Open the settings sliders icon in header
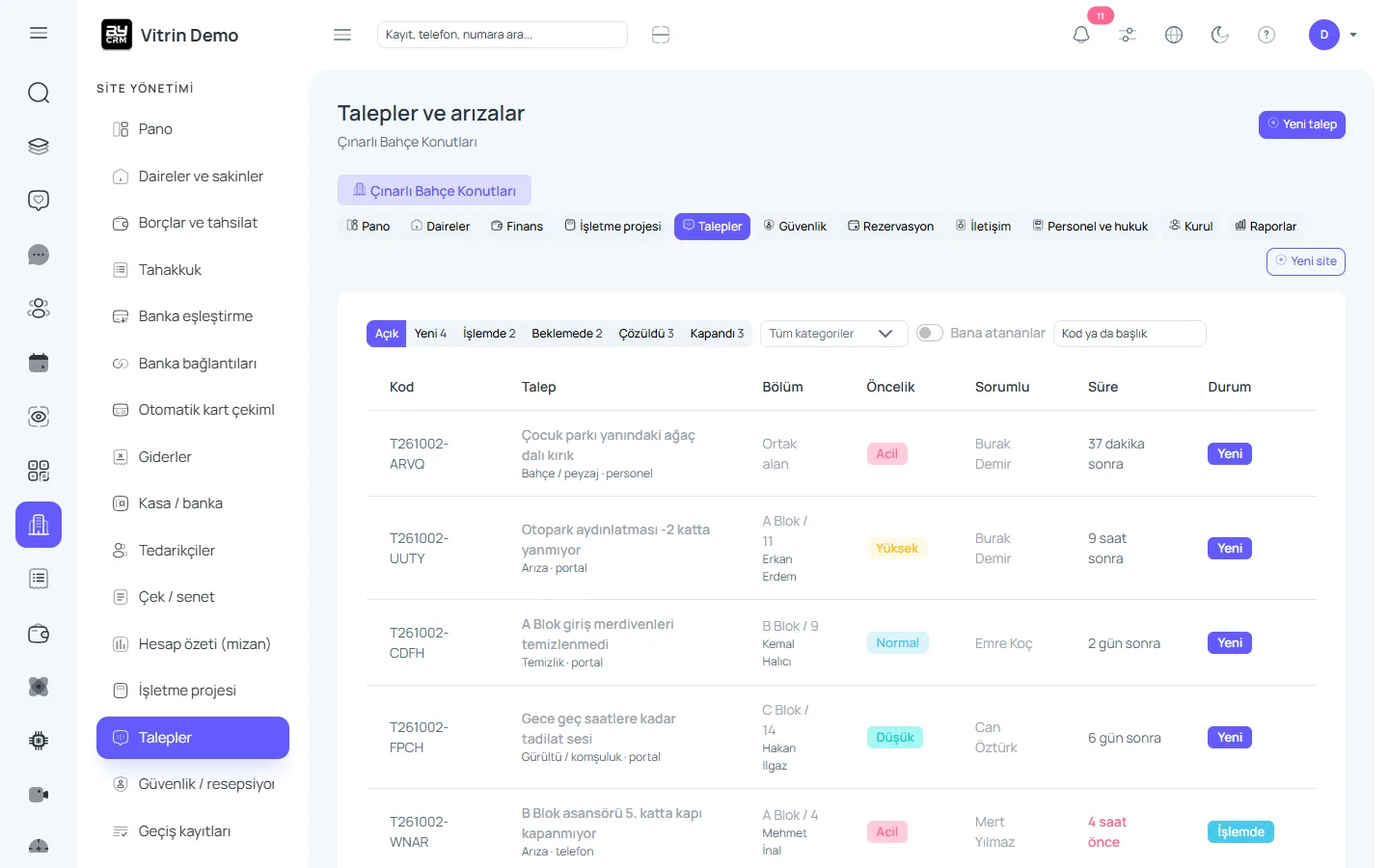This screenshot has width=1389, height=868. point(1128,35)
